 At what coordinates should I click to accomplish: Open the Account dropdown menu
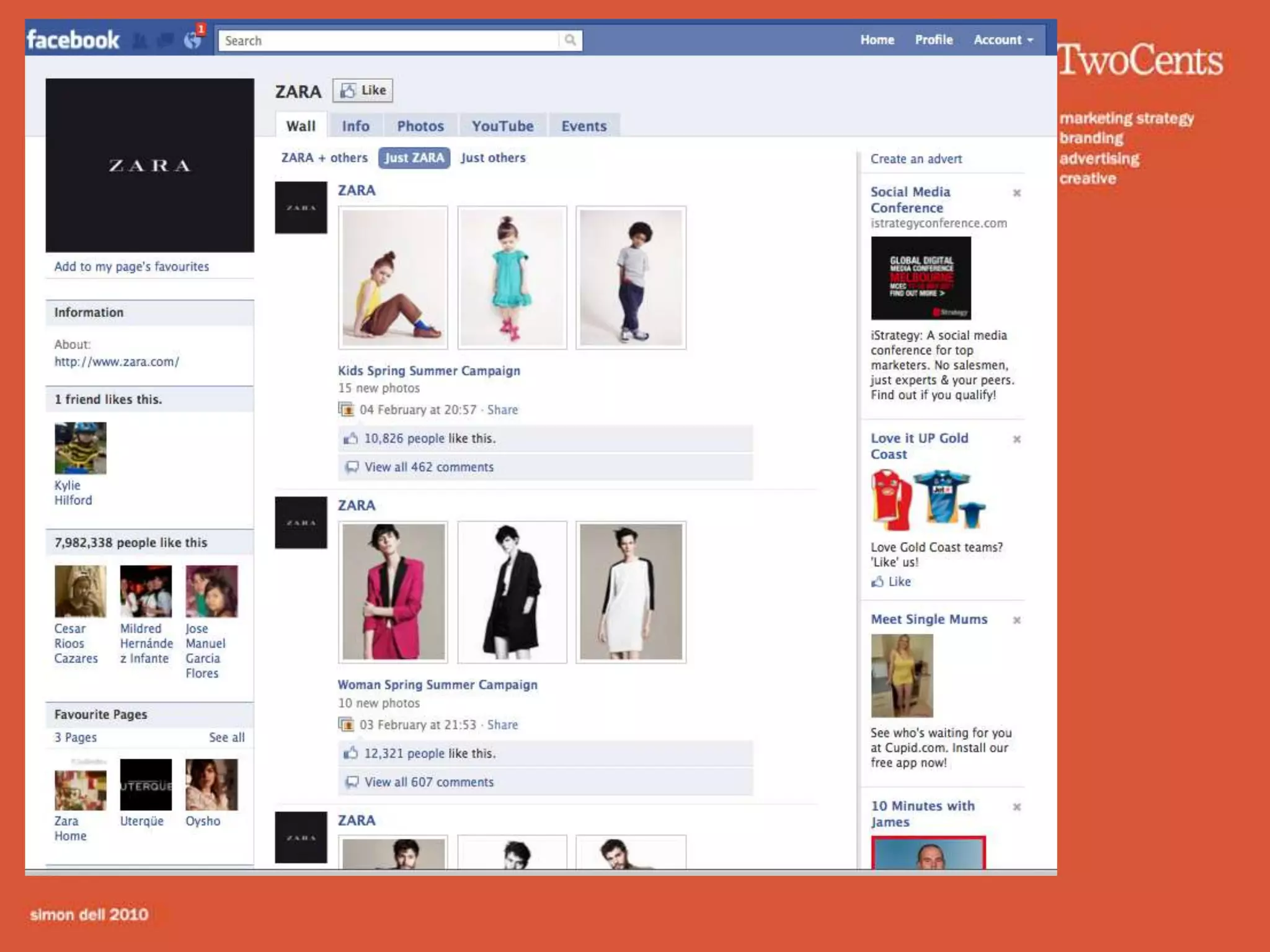point(1003,40)
